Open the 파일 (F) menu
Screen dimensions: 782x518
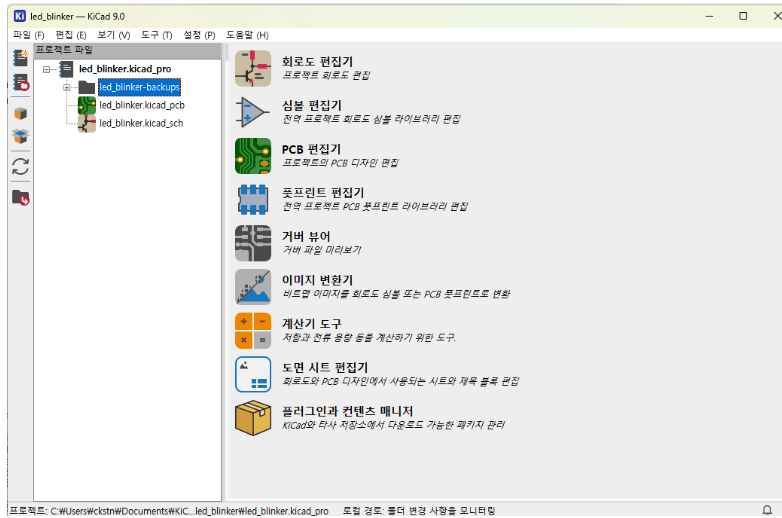pyautogui.click(x=28, y=35)
